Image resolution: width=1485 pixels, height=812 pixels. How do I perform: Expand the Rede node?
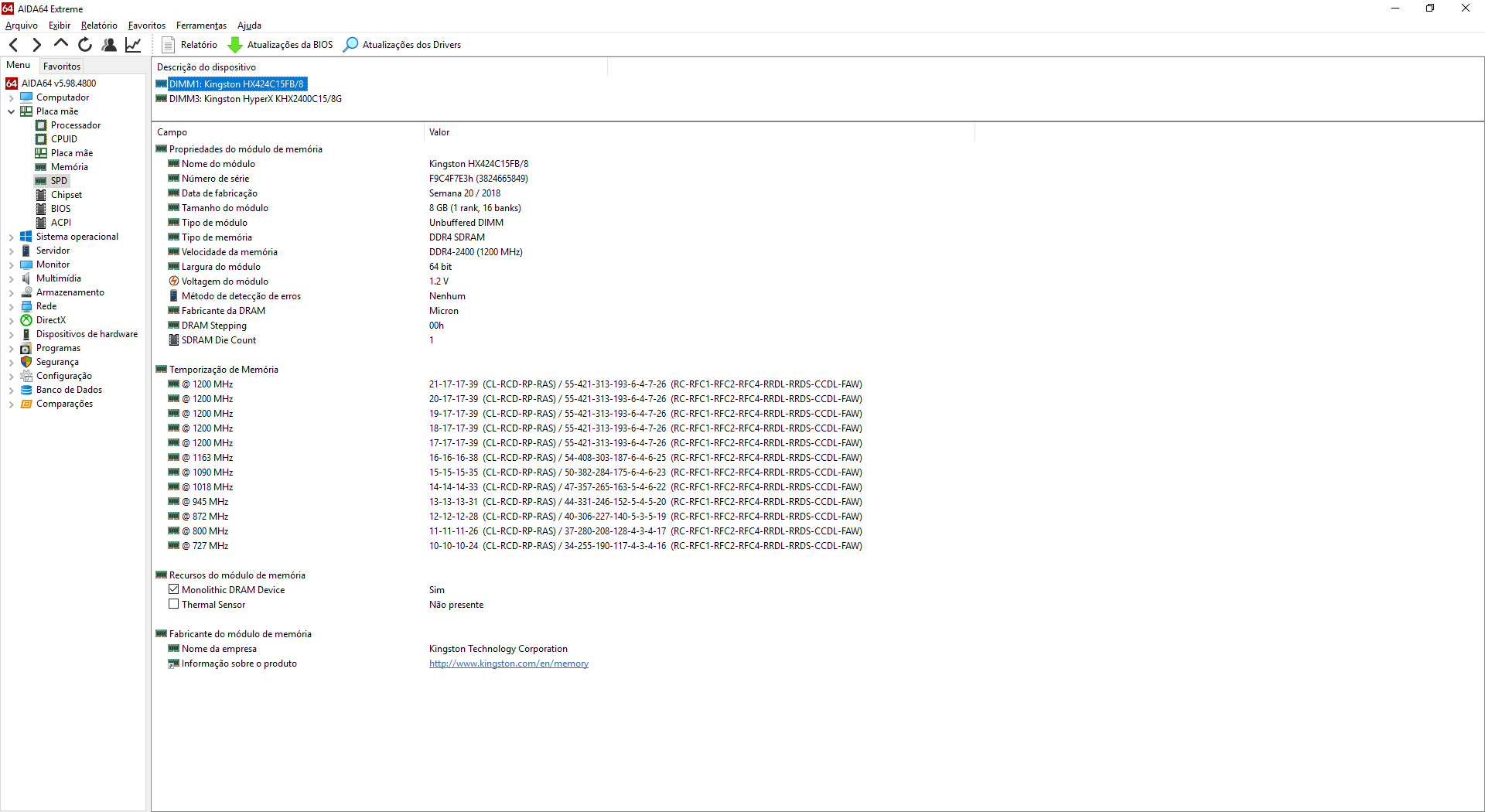(x=11, y=306)
